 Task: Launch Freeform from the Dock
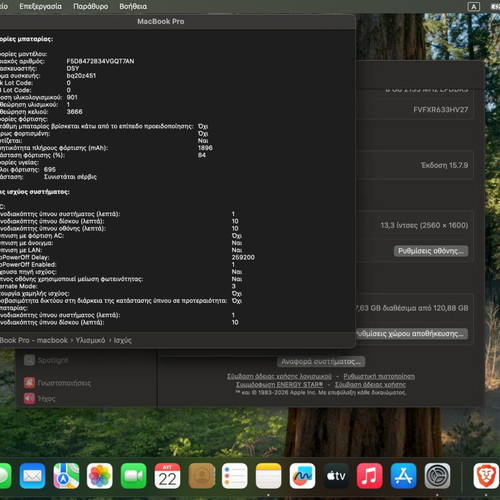click(x=302, y=476)
